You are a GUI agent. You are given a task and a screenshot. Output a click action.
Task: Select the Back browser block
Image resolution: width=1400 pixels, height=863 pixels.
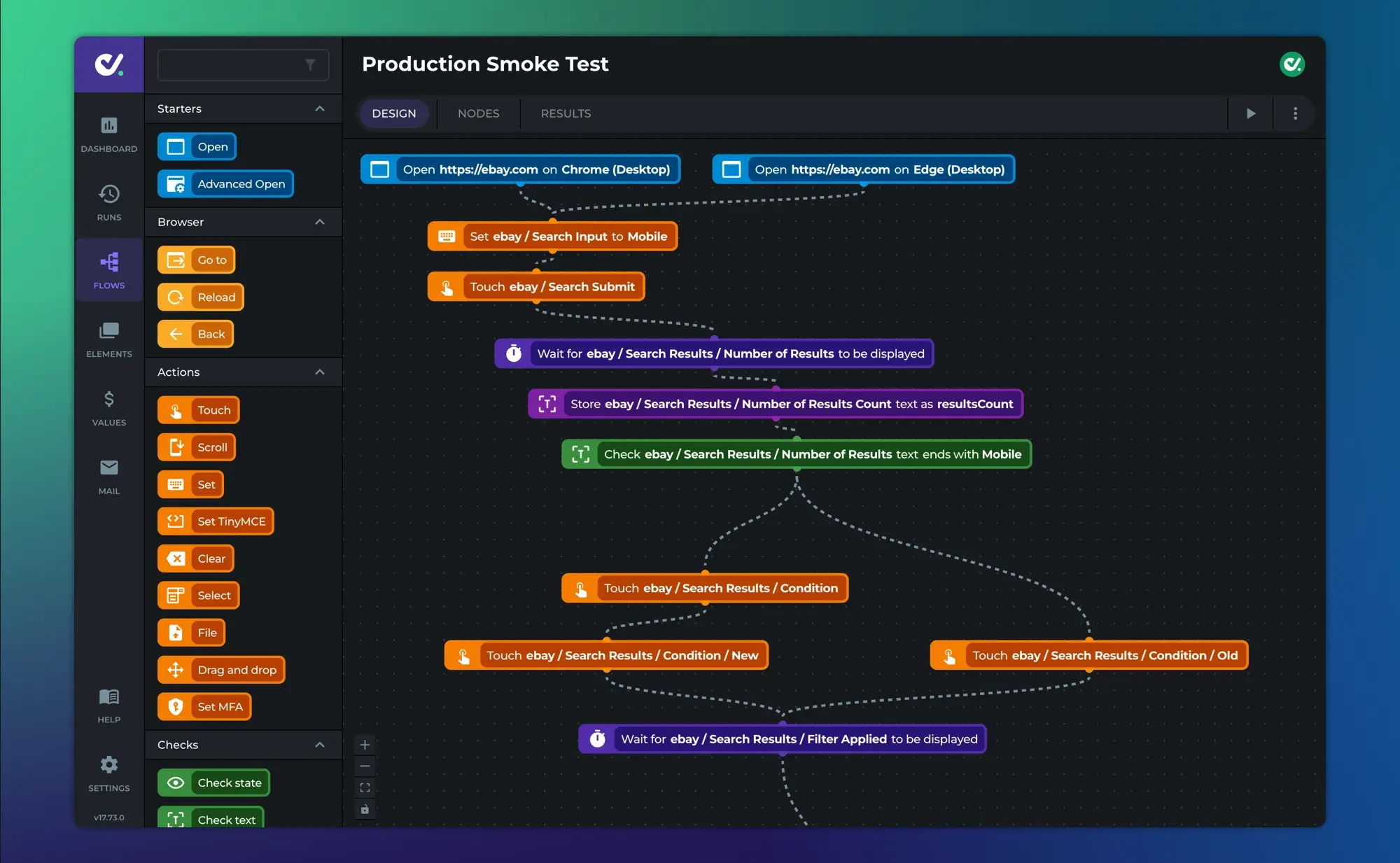(195, 335)
